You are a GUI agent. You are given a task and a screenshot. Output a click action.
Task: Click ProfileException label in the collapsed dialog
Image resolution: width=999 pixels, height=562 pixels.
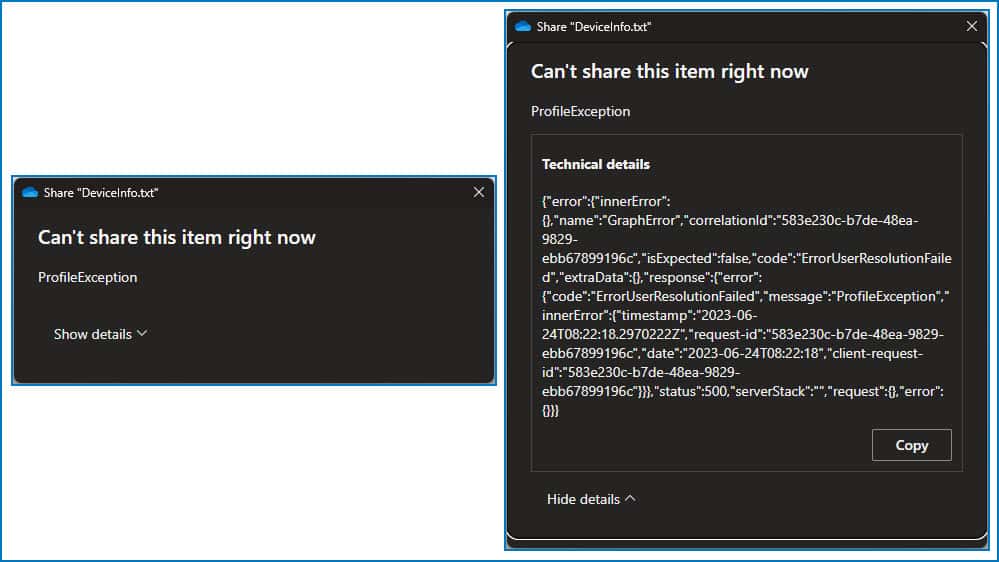tap(88, 277)
